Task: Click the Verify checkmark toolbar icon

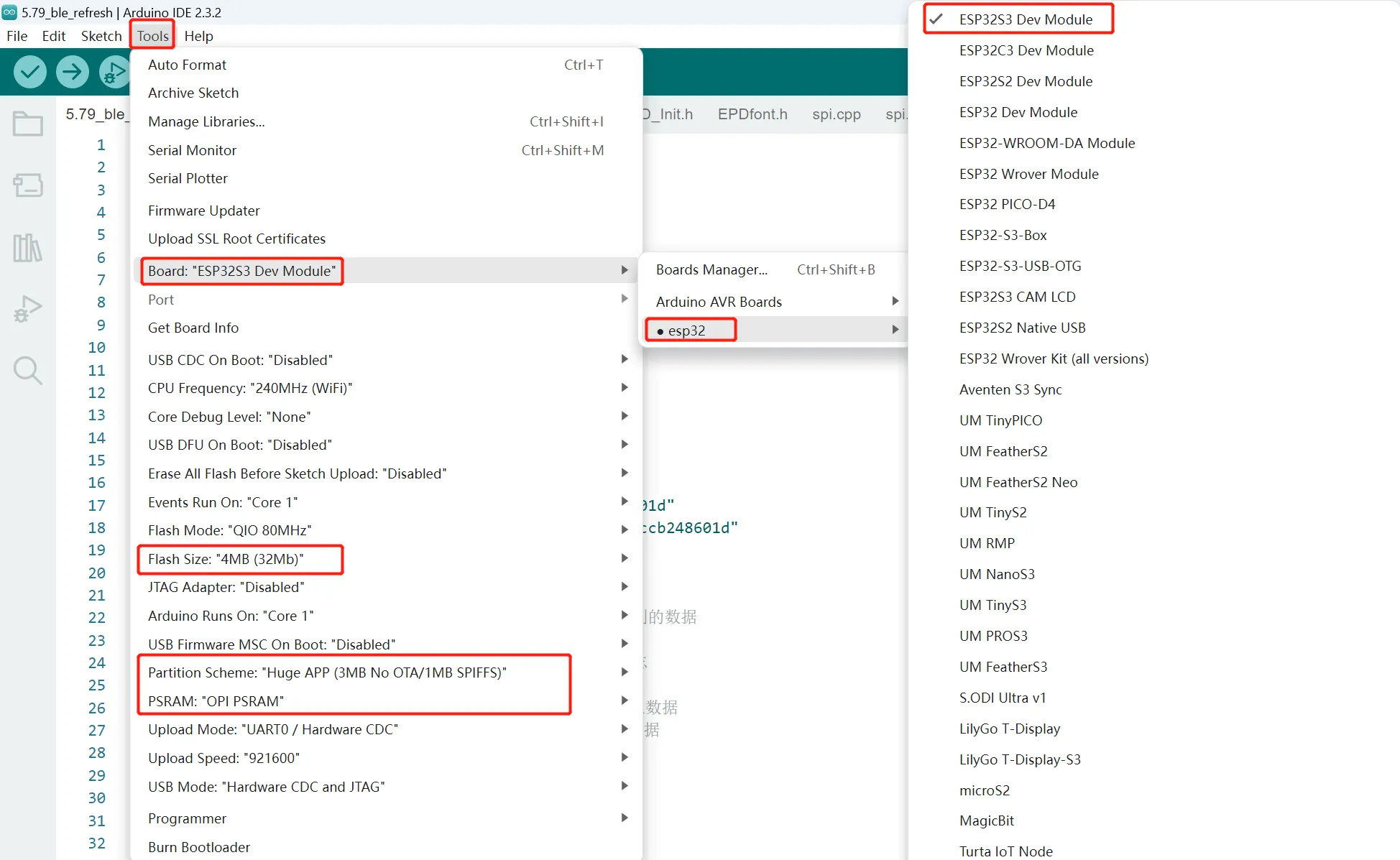Action: (x=30, y=72)
